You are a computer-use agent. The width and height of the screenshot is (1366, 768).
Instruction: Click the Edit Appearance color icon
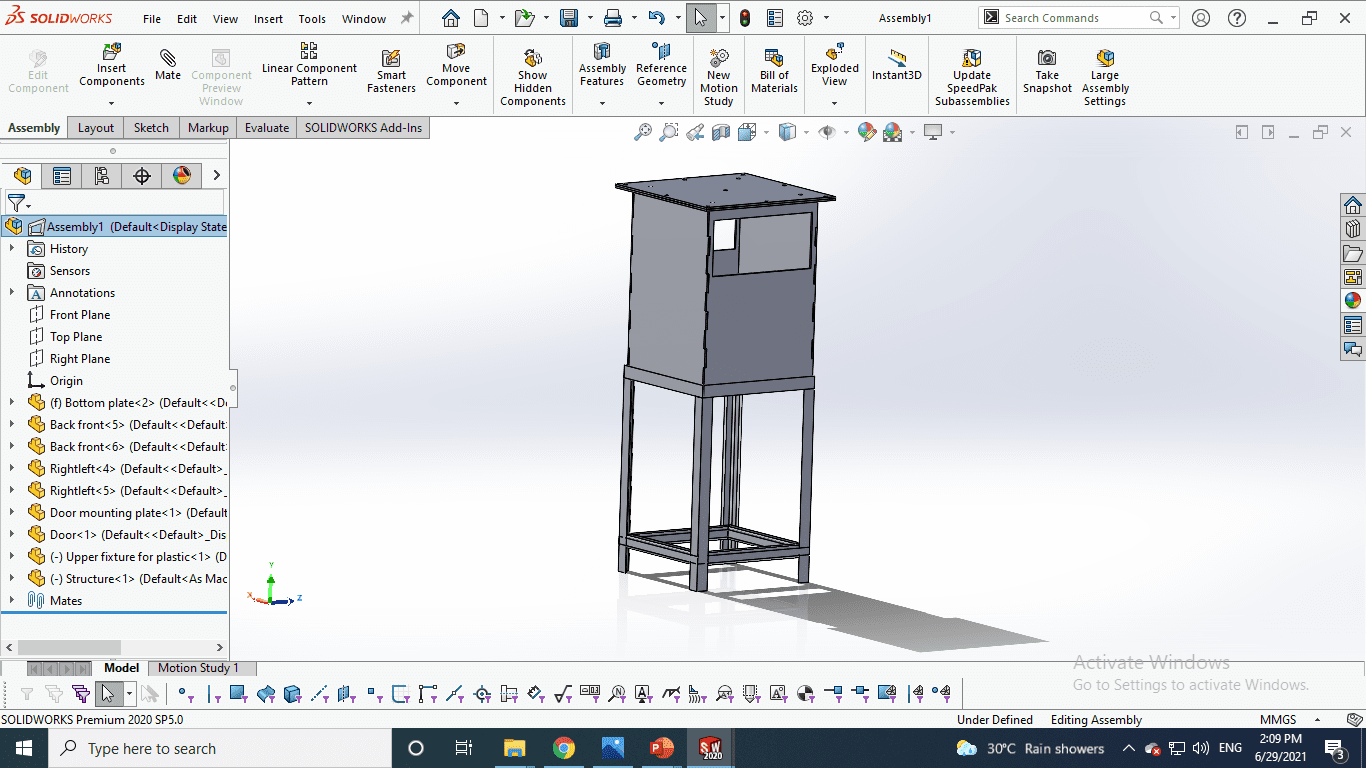867,132
